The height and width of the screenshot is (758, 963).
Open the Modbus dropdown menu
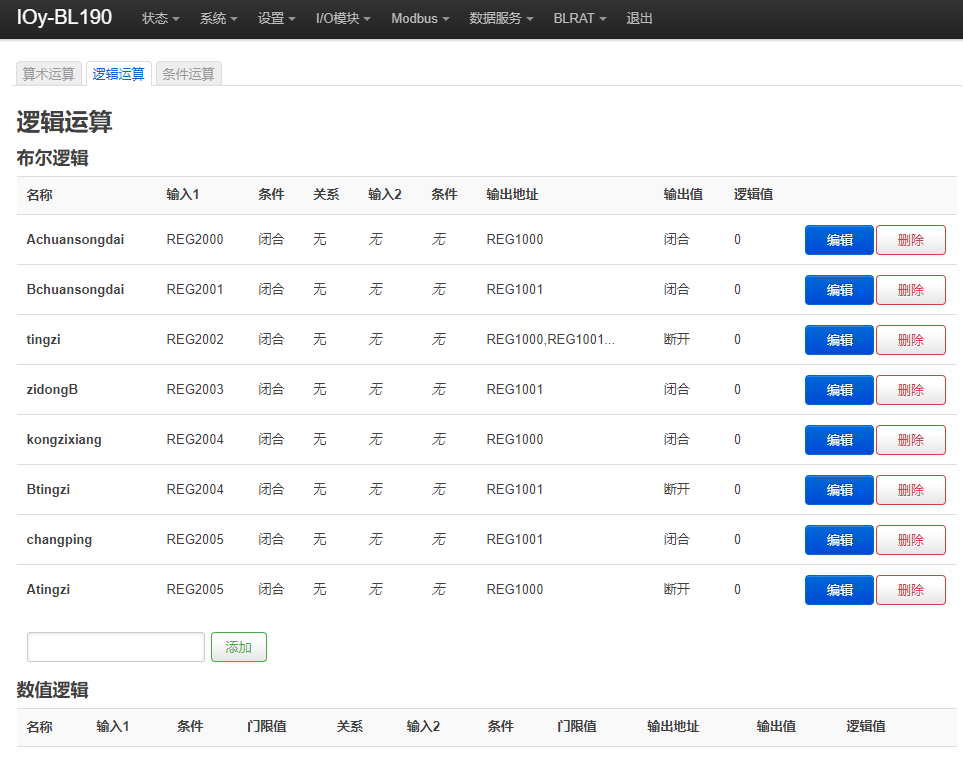(x=420, y=18)
